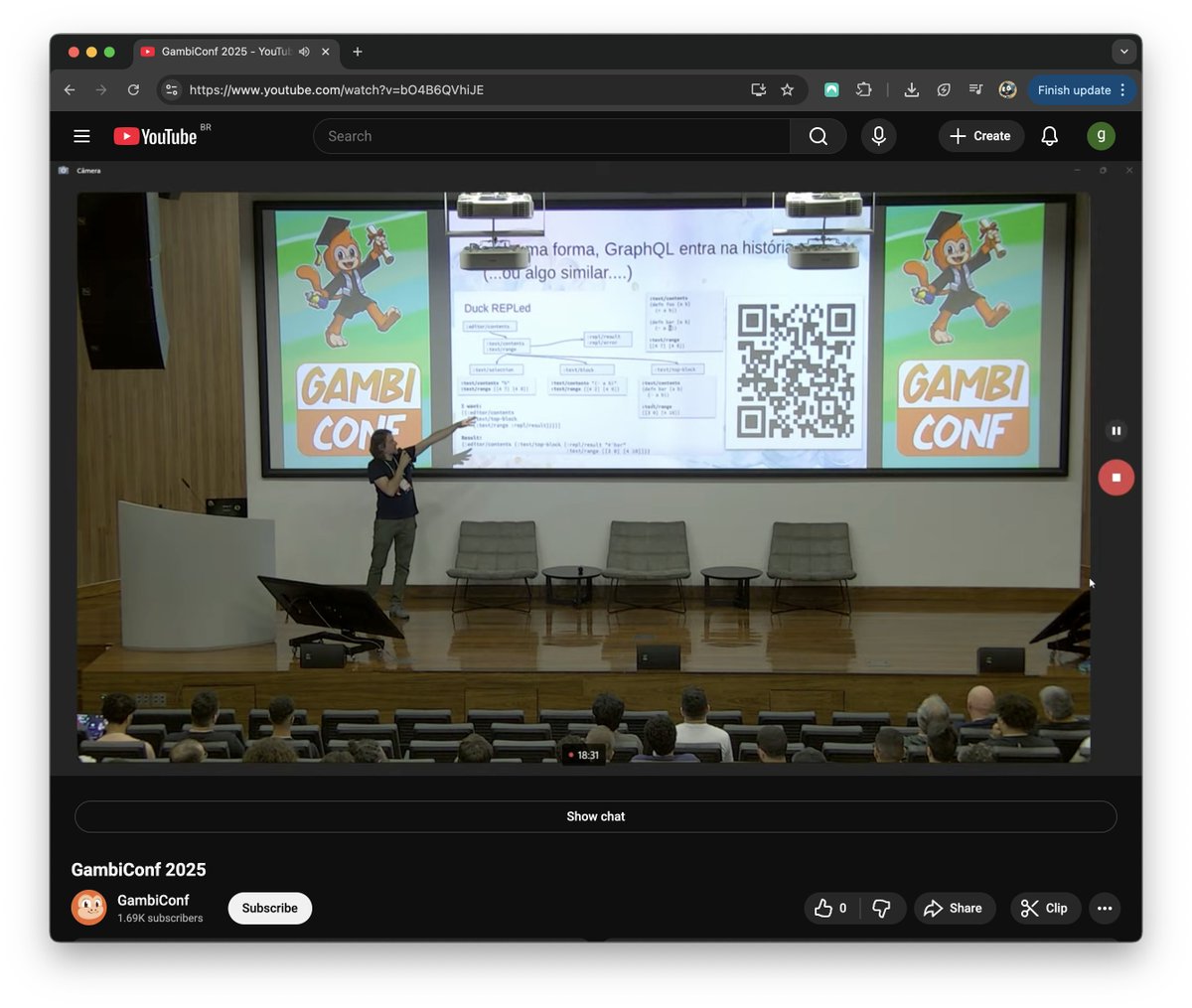Go forward in browser history

(101, 89)
